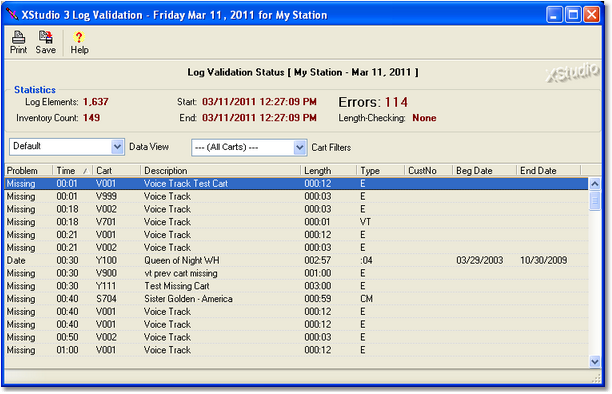
Task: Sort by the Cart column header
Action: coord(116,171)
